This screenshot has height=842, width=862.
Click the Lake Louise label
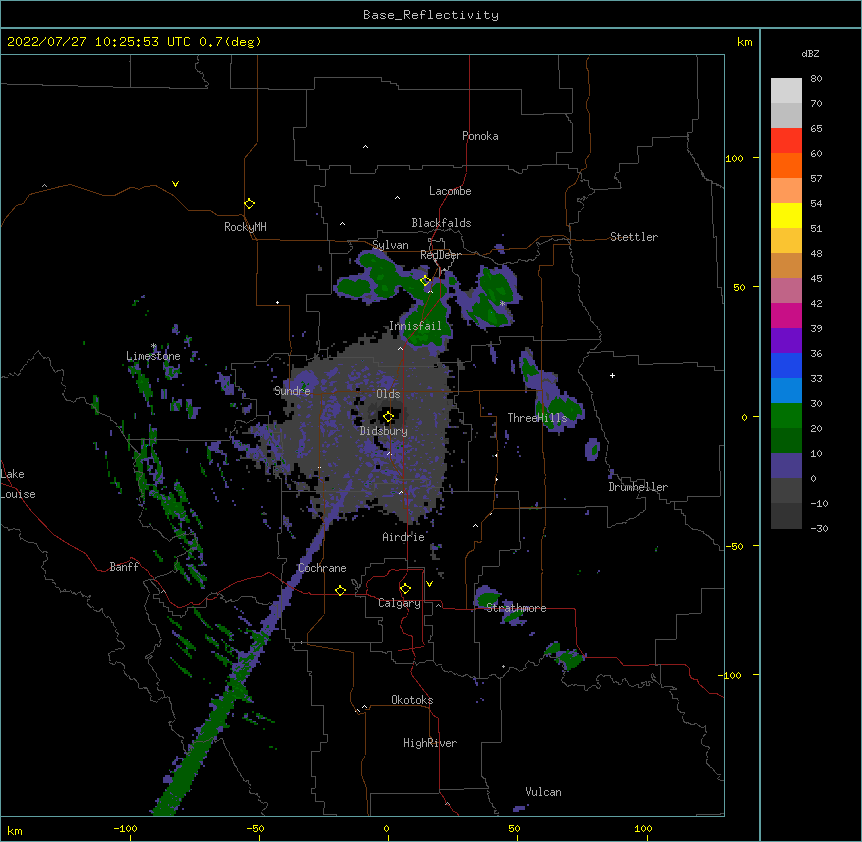coord(18,484)
